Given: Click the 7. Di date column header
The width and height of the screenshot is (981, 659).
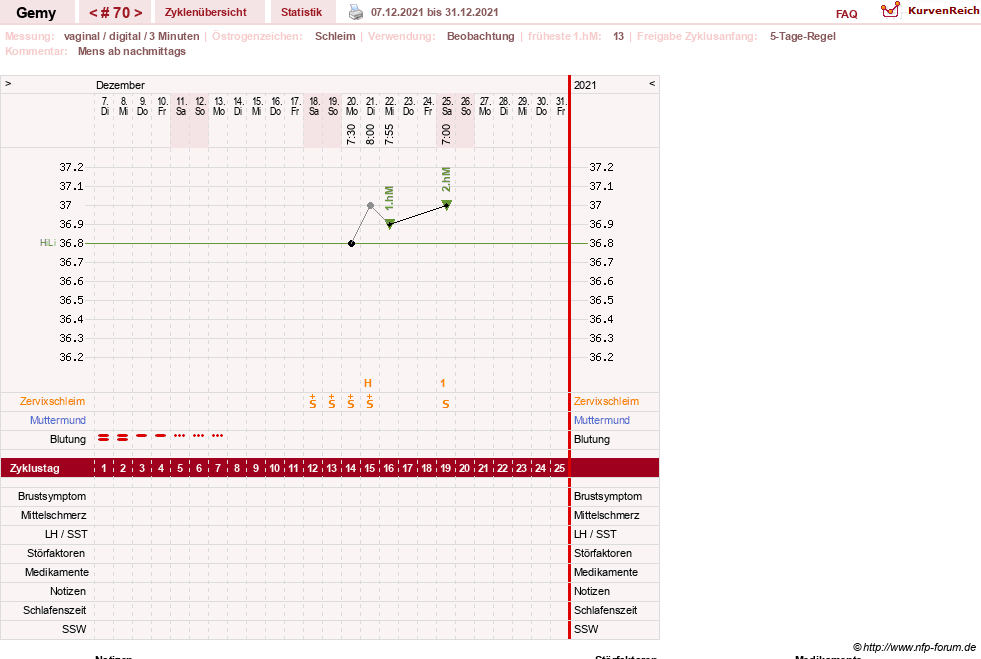Looking at the screenshot, I should click(x=104, y=106).
